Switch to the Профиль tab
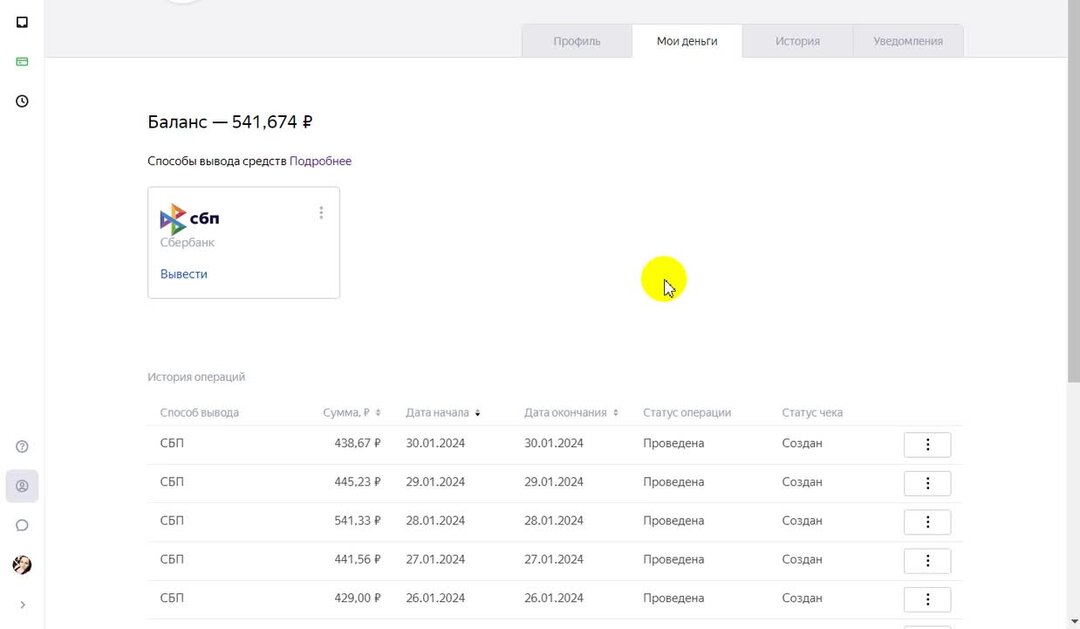 577,41
